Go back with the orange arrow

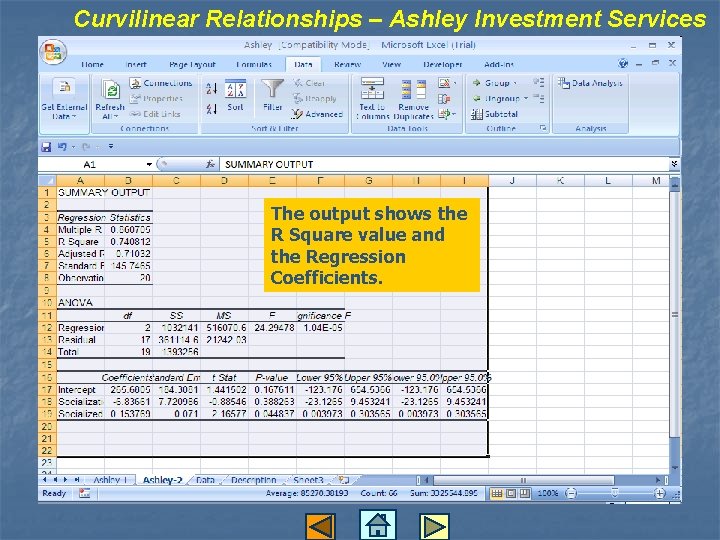coord(320,526)
